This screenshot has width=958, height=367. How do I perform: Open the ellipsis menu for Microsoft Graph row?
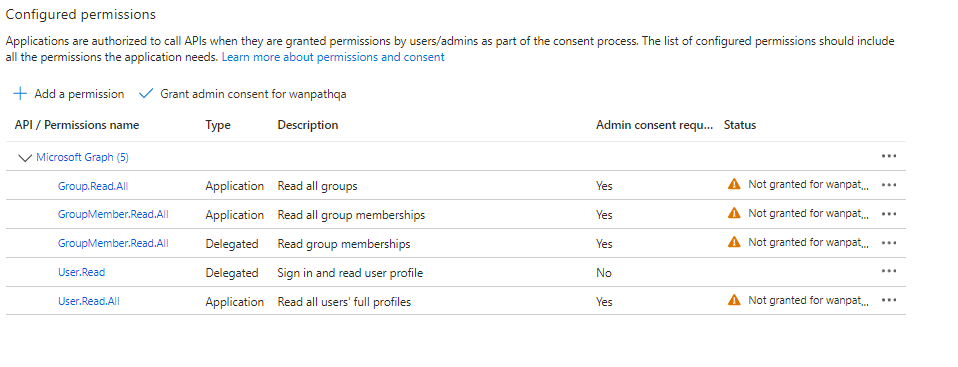pos(889,156)
